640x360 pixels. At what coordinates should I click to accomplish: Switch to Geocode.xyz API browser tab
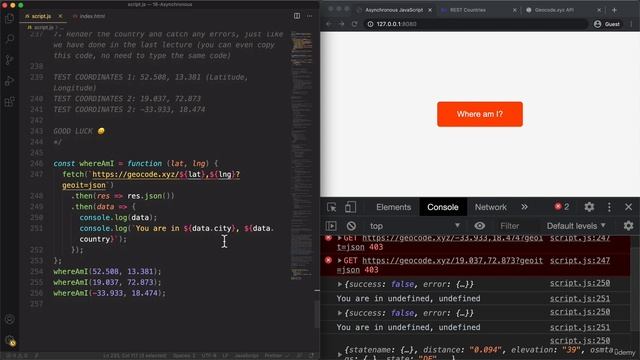pos(554,10)
